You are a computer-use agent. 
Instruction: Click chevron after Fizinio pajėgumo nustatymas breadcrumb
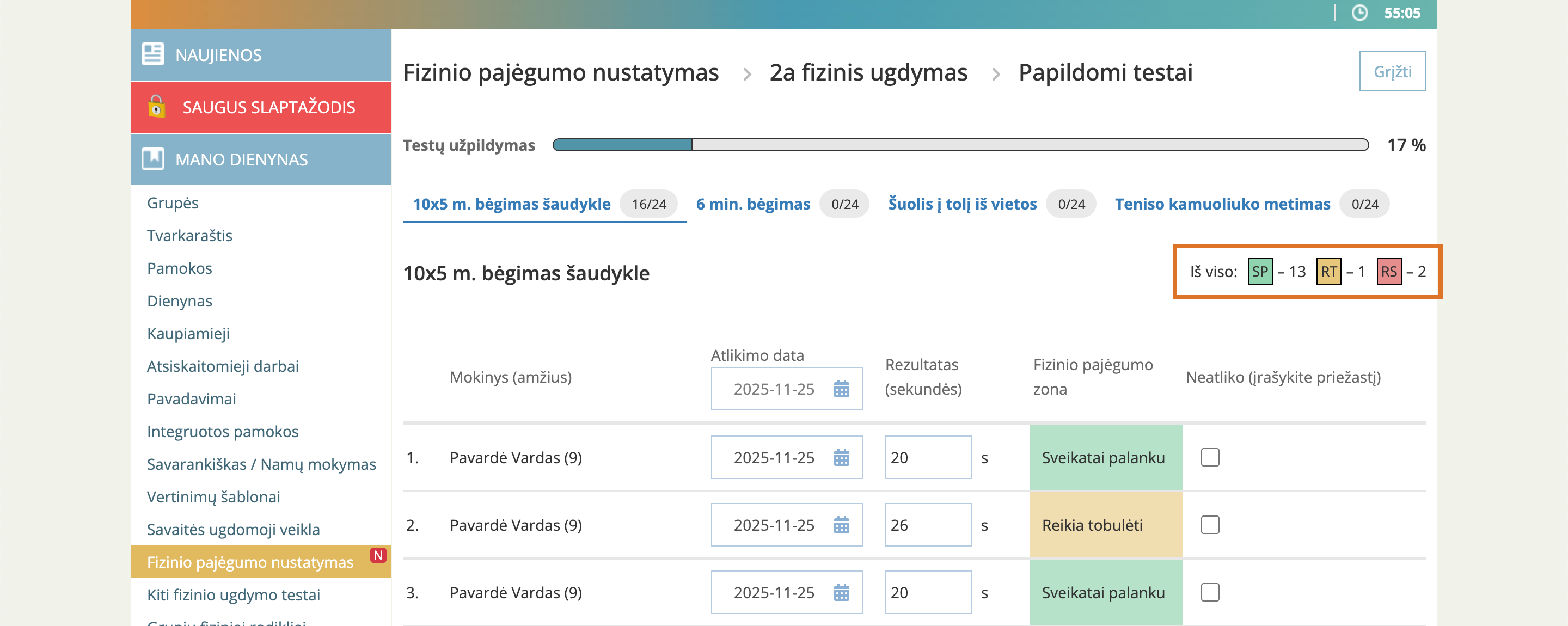pos(746,74)
